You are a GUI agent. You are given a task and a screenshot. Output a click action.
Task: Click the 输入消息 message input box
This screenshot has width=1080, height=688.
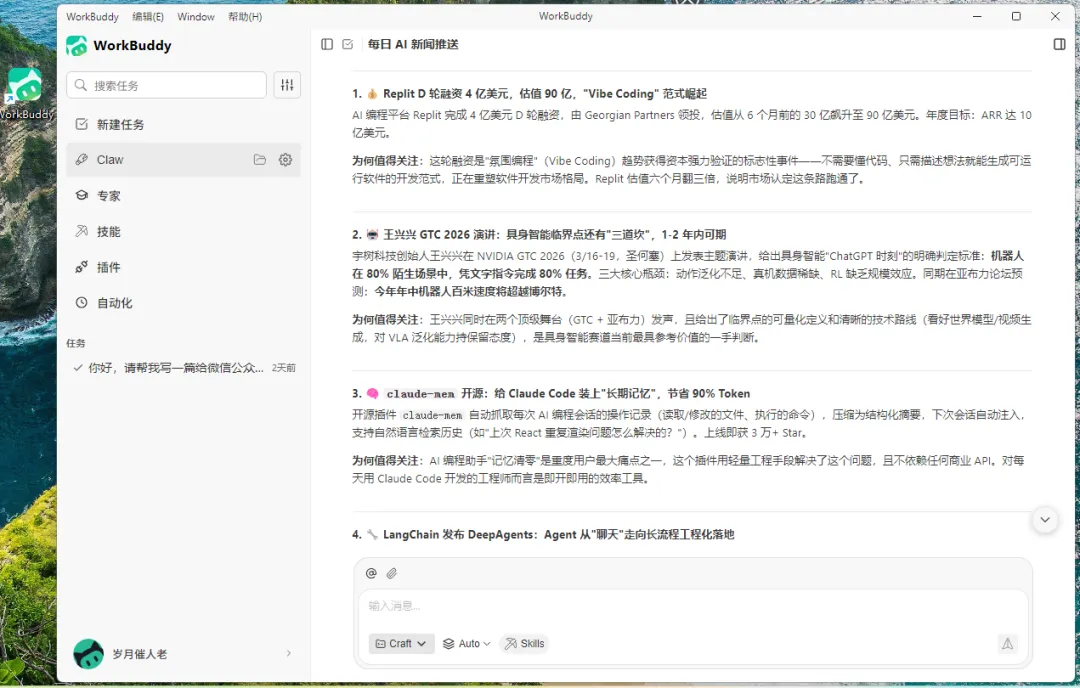point(693,606)
